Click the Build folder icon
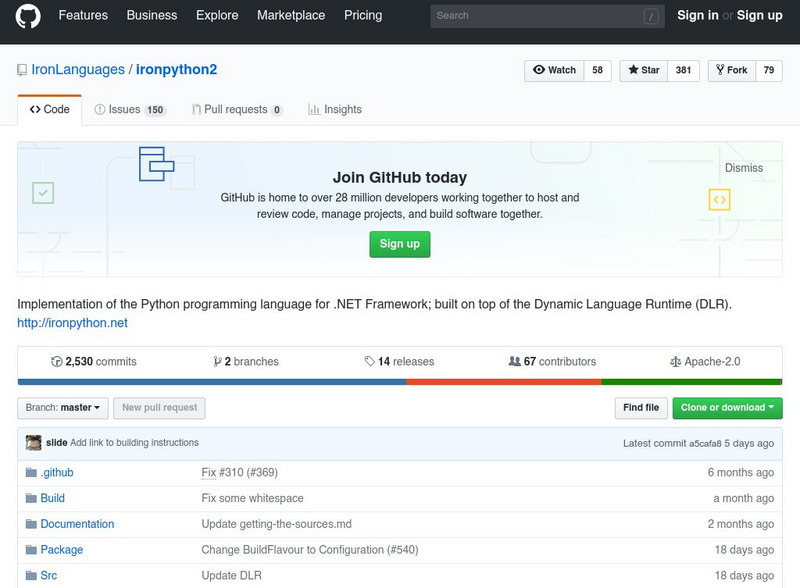The image size is (800, 588). click(x=31, y=498)
